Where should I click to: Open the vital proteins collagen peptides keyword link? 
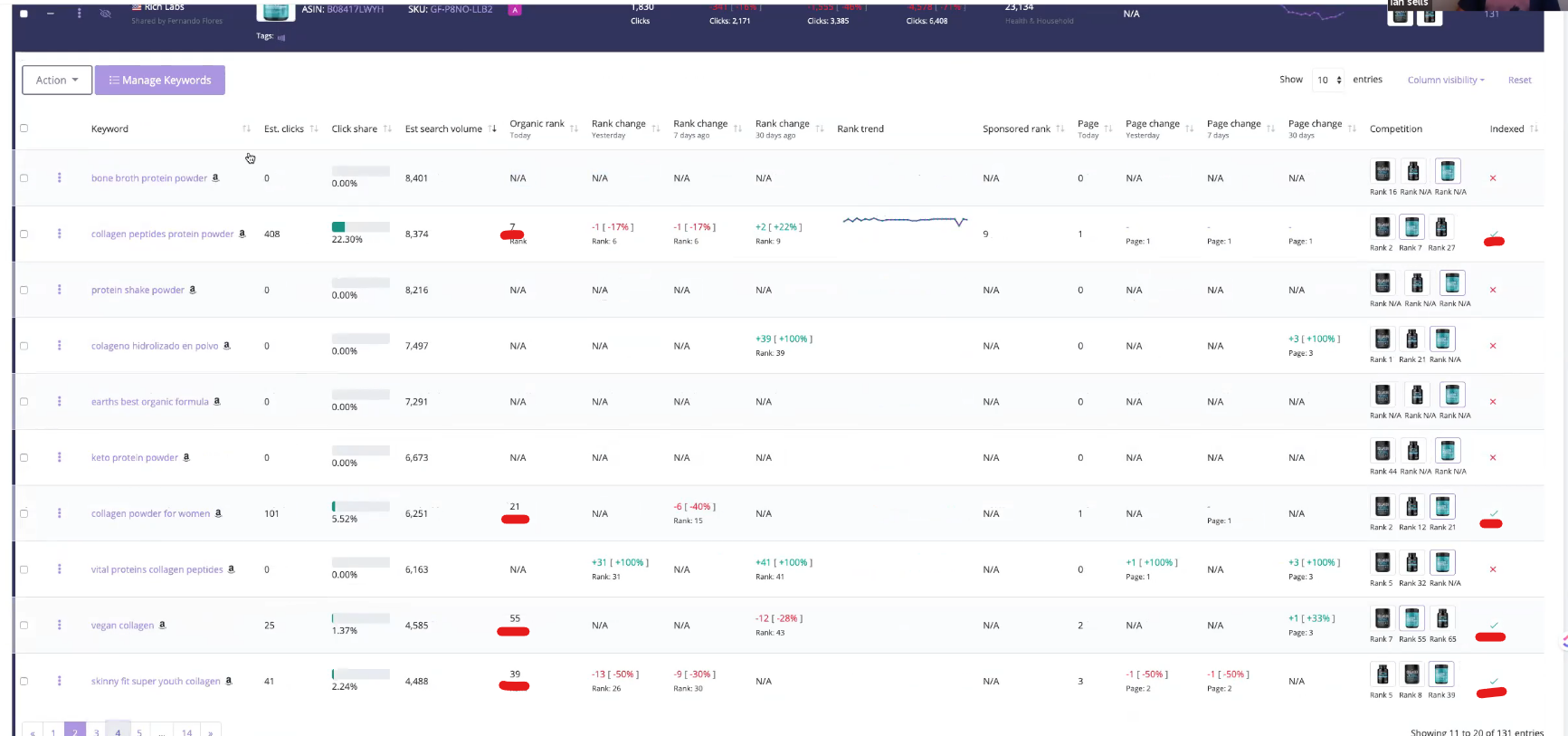pyautogui.click(x=157, y=569)
